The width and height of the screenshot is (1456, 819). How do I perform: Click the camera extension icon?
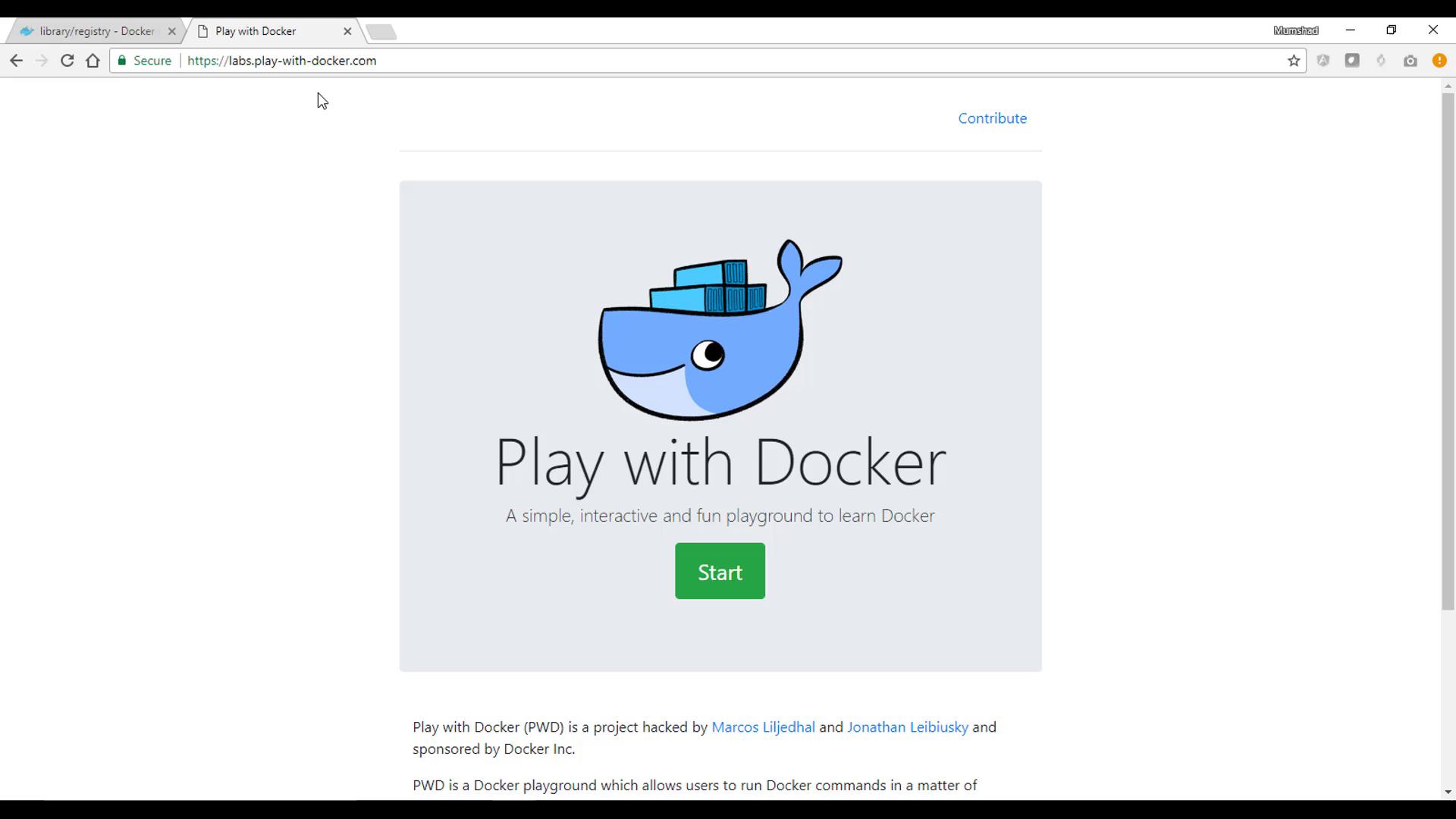[1410, 61]
